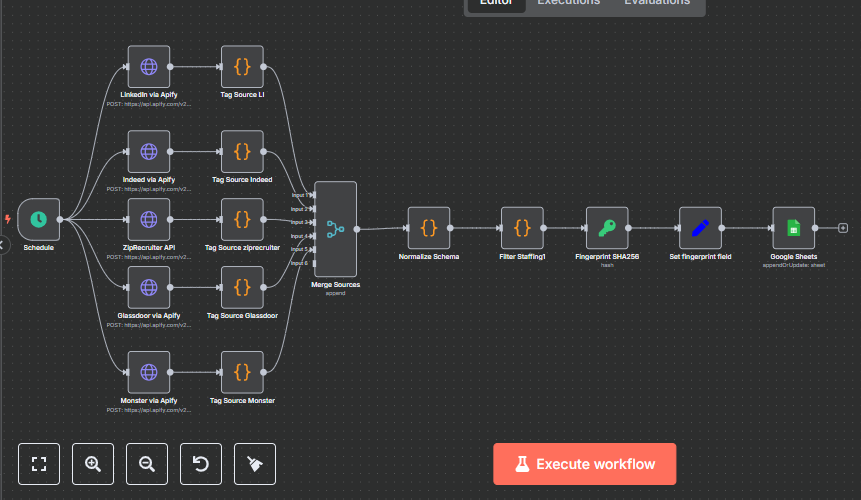The width and height of the screenshot is (861, 500).
Task: Open the Monster via Apify HTTP node
Action: (149, 372)
